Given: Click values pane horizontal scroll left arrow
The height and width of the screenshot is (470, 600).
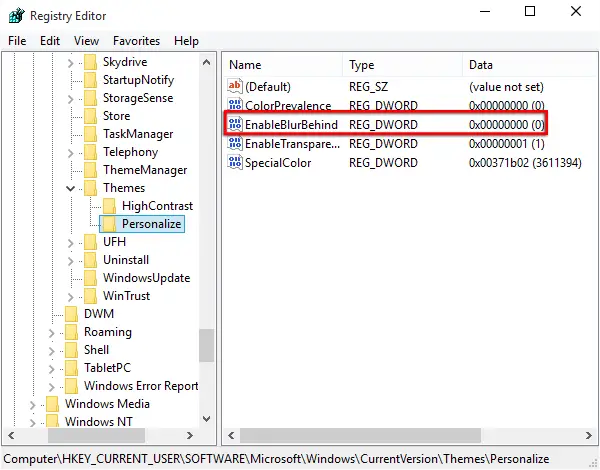Looking at the screenshot, I should [x=231, y=435].
